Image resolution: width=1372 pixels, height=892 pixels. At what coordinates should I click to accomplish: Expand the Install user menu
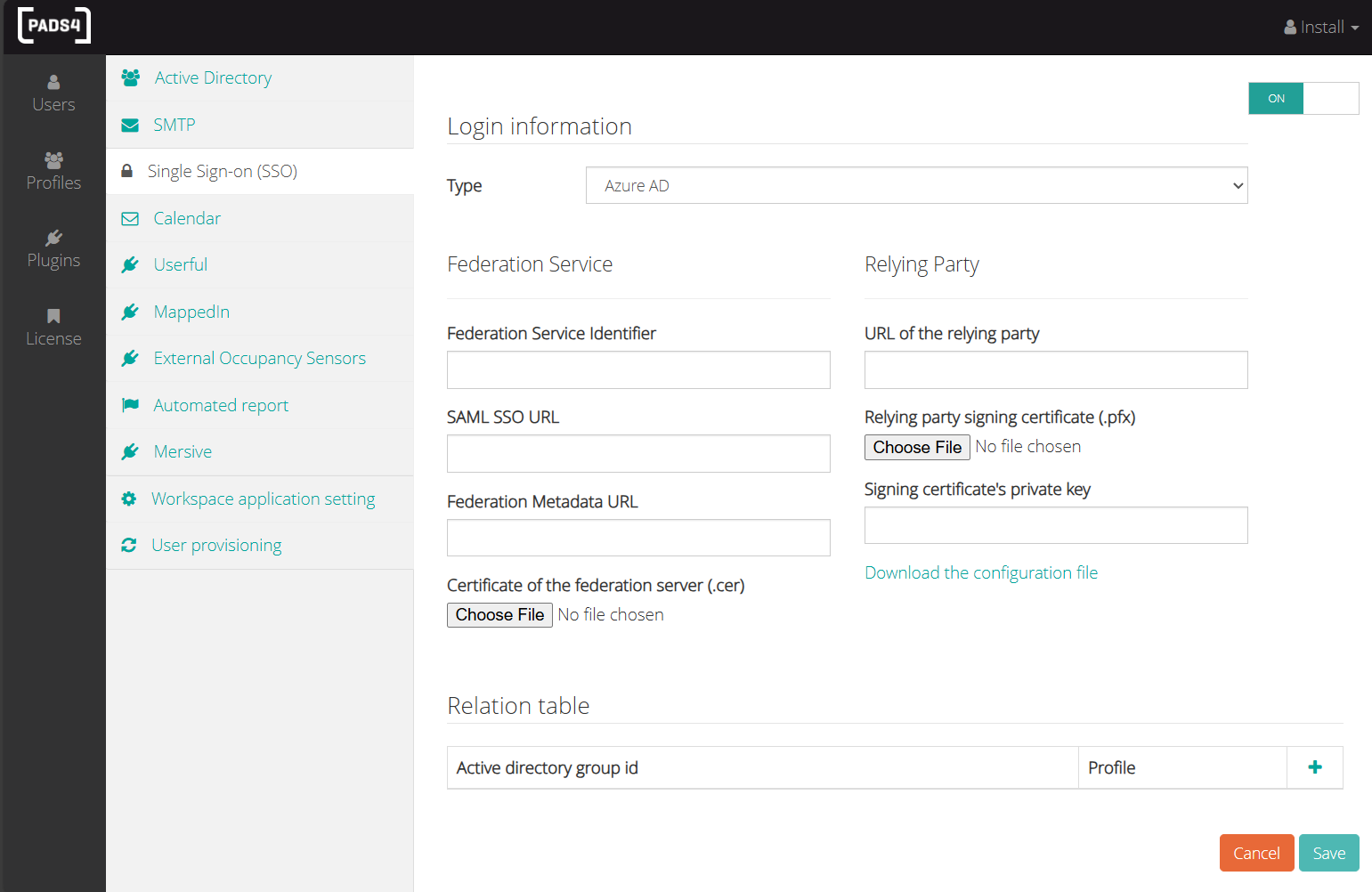pos(1321,28)
